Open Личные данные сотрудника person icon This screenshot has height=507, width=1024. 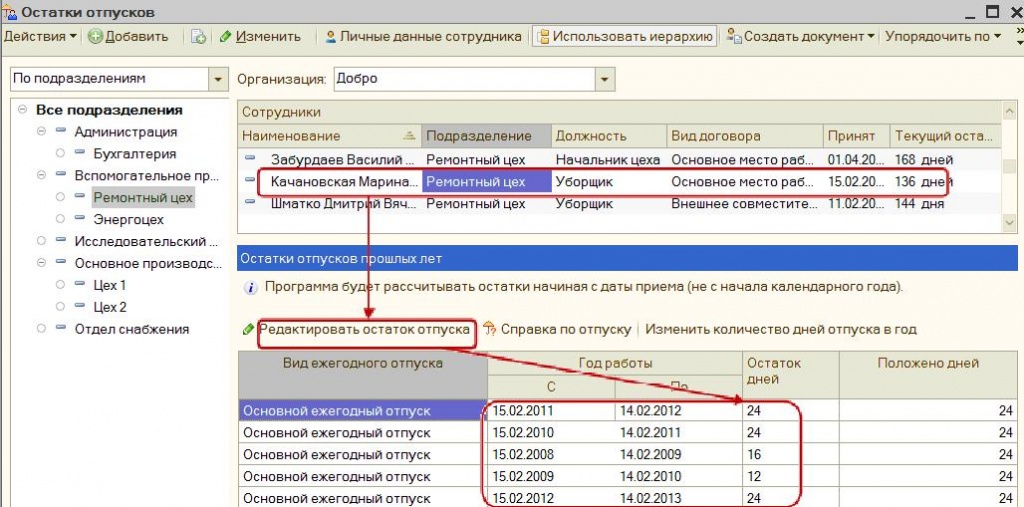click(x=330, y=37)
